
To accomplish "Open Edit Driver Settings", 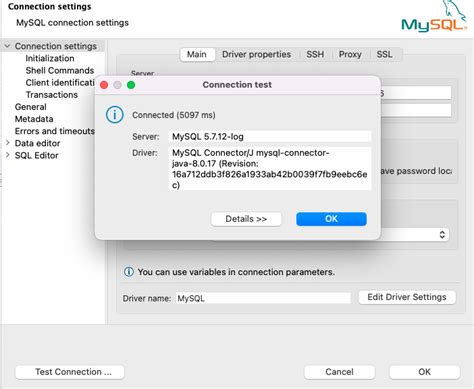I will pos(407,297).
